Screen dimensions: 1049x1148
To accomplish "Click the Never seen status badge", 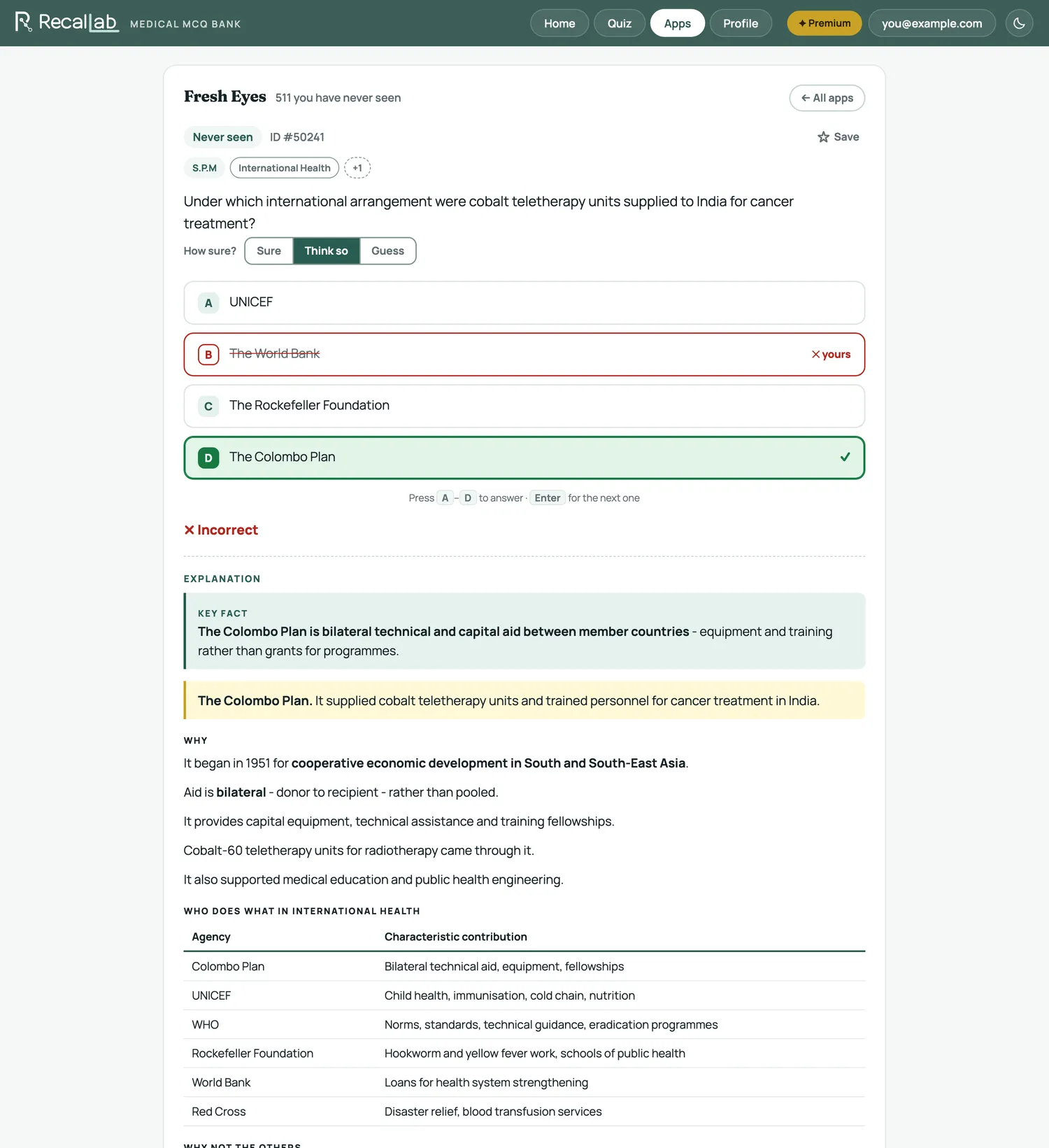I will click(222, 137).
